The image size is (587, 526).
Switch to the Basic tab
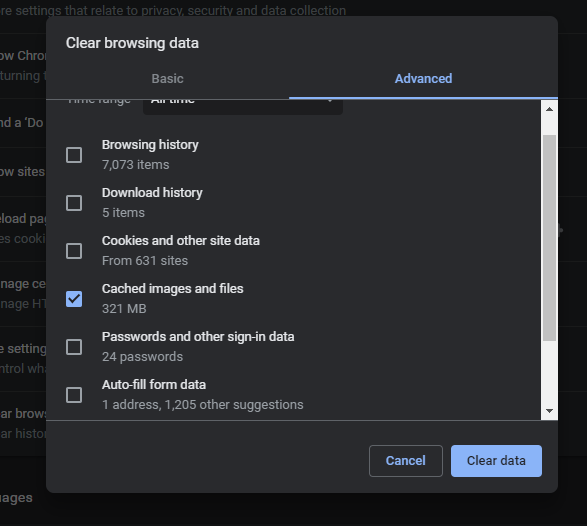tap(167, 79)
